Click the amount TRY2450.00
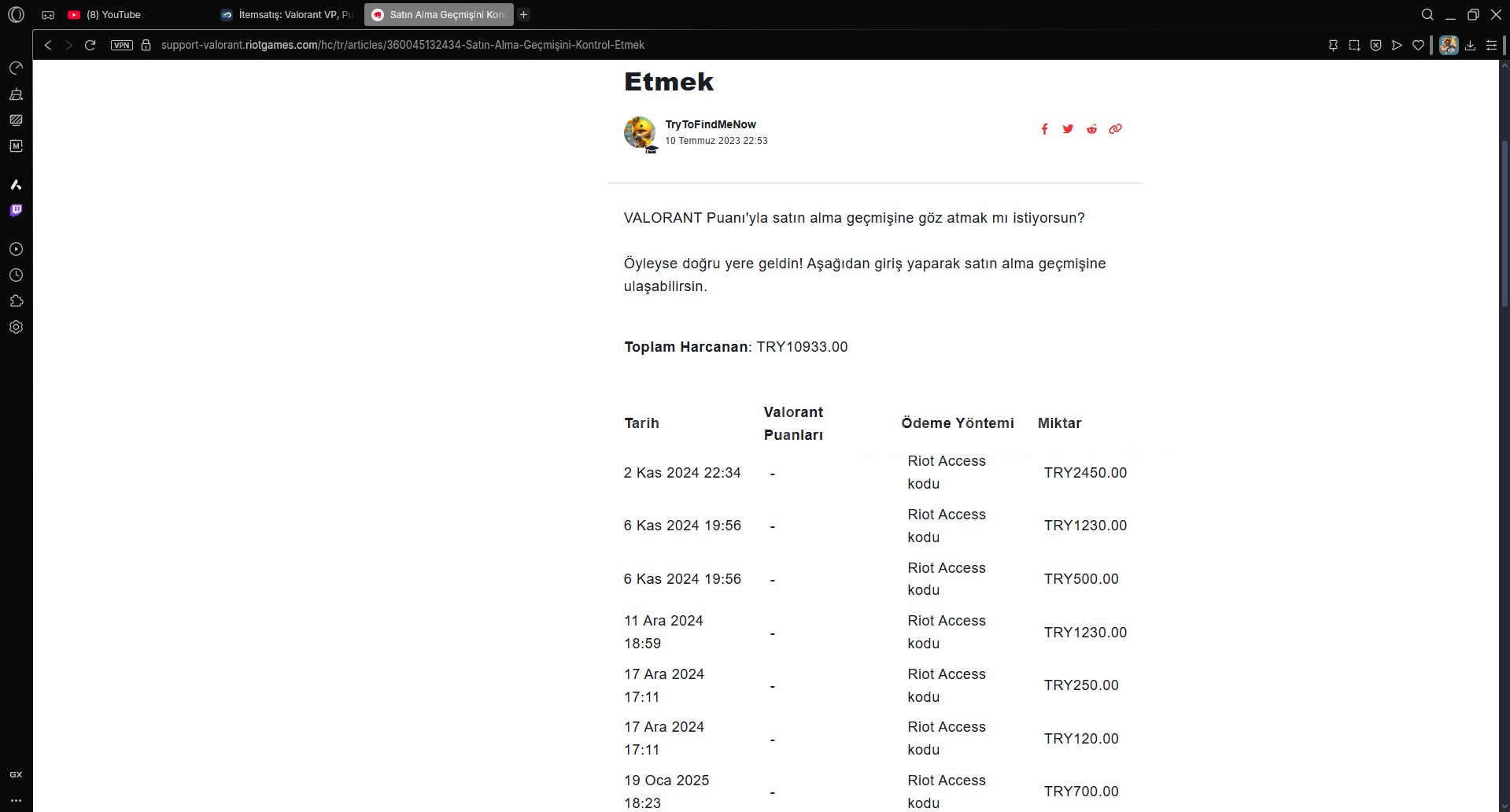 tap(1085, 473)
